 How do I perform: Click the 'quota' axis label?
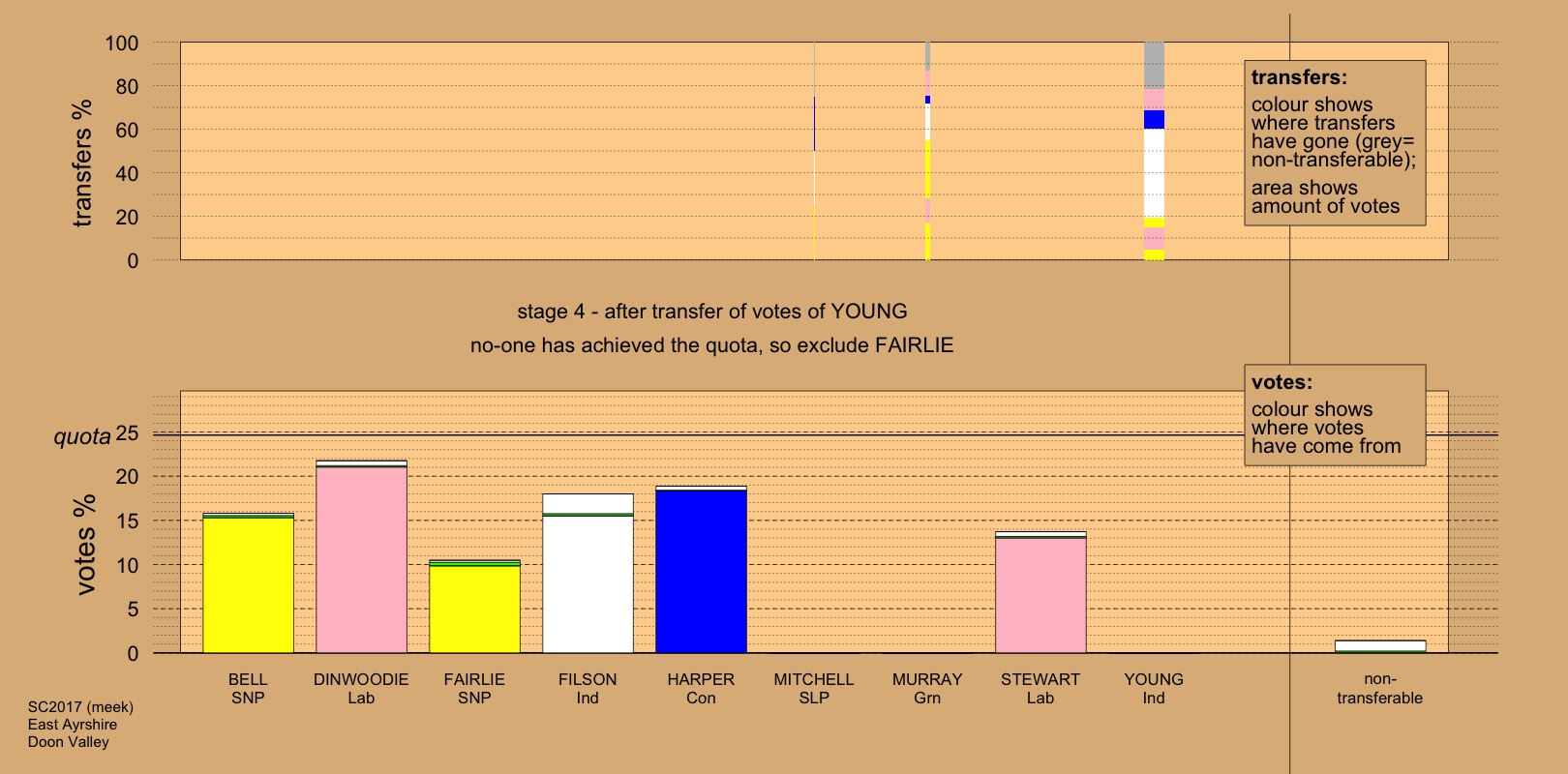click(x=81, y=436)
